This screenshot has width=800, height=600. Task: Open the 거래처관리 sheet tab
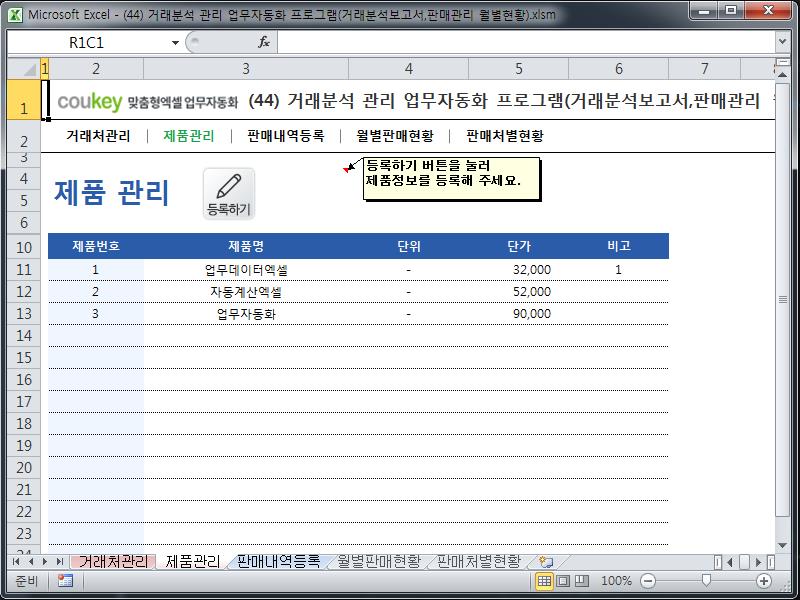(113, 562)
